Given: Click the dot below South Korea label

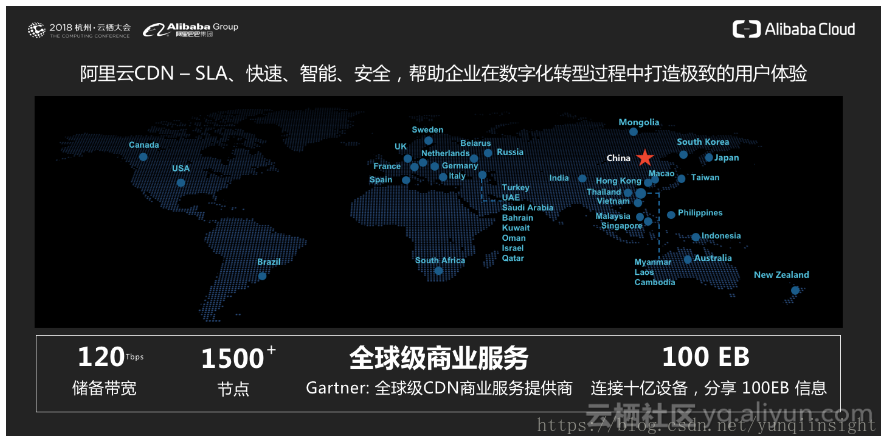Looking at the screenshot, I should coord(684,155).
